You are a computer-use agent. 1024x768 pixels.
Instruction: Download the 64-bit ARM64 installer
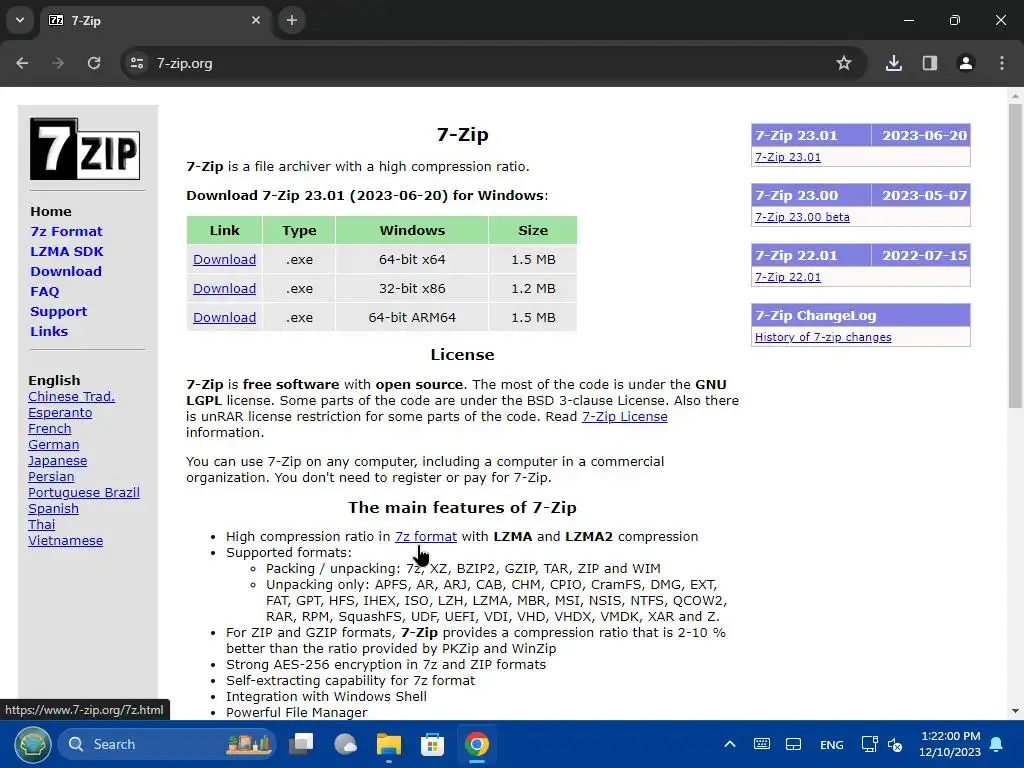point(225,317)
